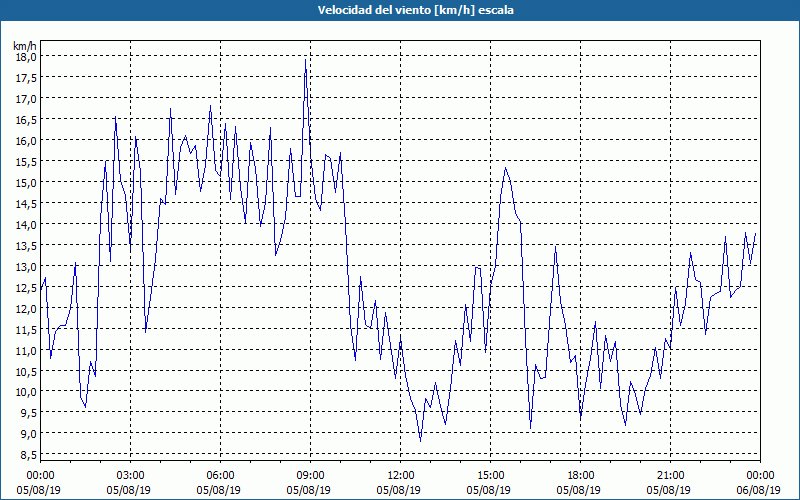Select the 10,0 y-axis value
The height and width of the screenshot is (500, 800).
coord(26,392)
